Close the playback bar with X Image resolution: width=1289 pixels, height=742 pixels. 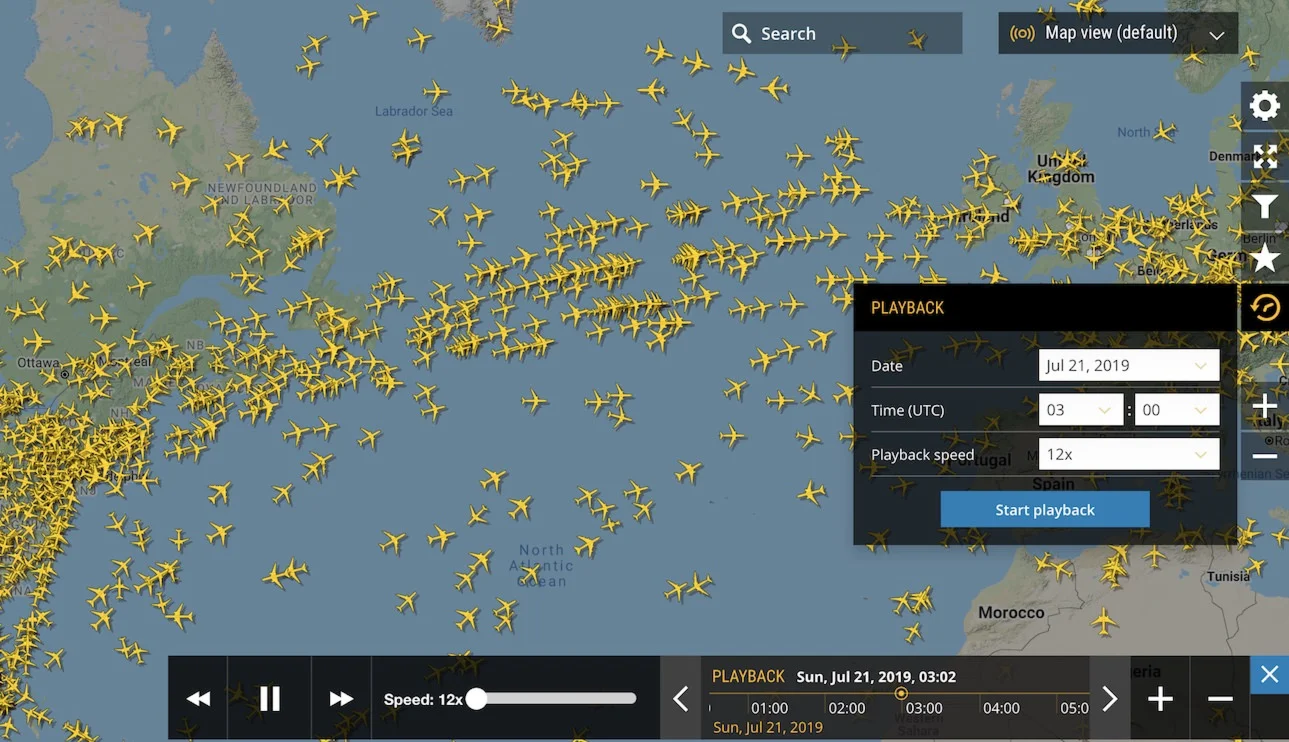point(1270,675)
